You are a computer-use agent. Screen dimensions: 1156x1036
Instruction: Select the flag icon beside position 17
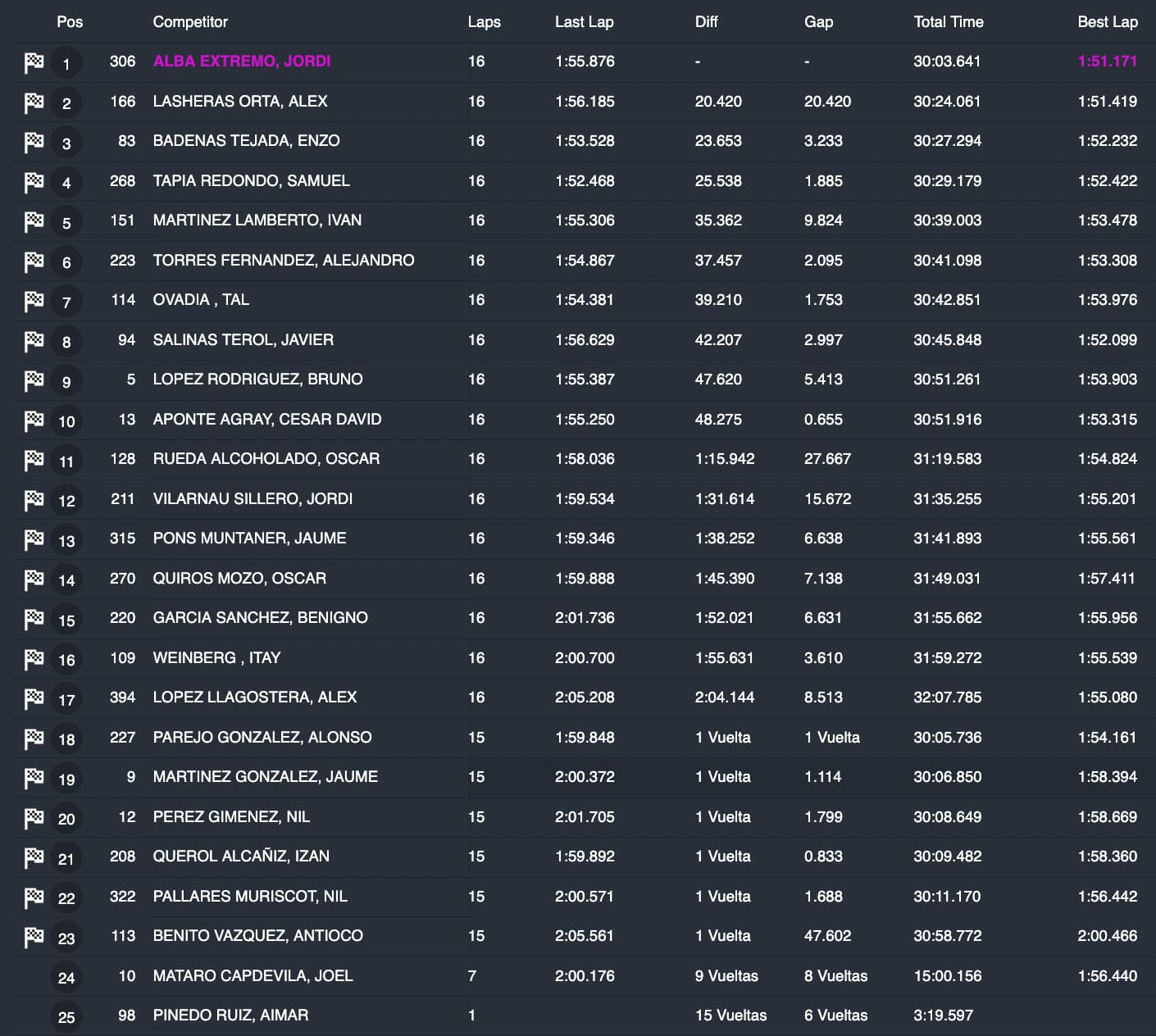point(34,698)
